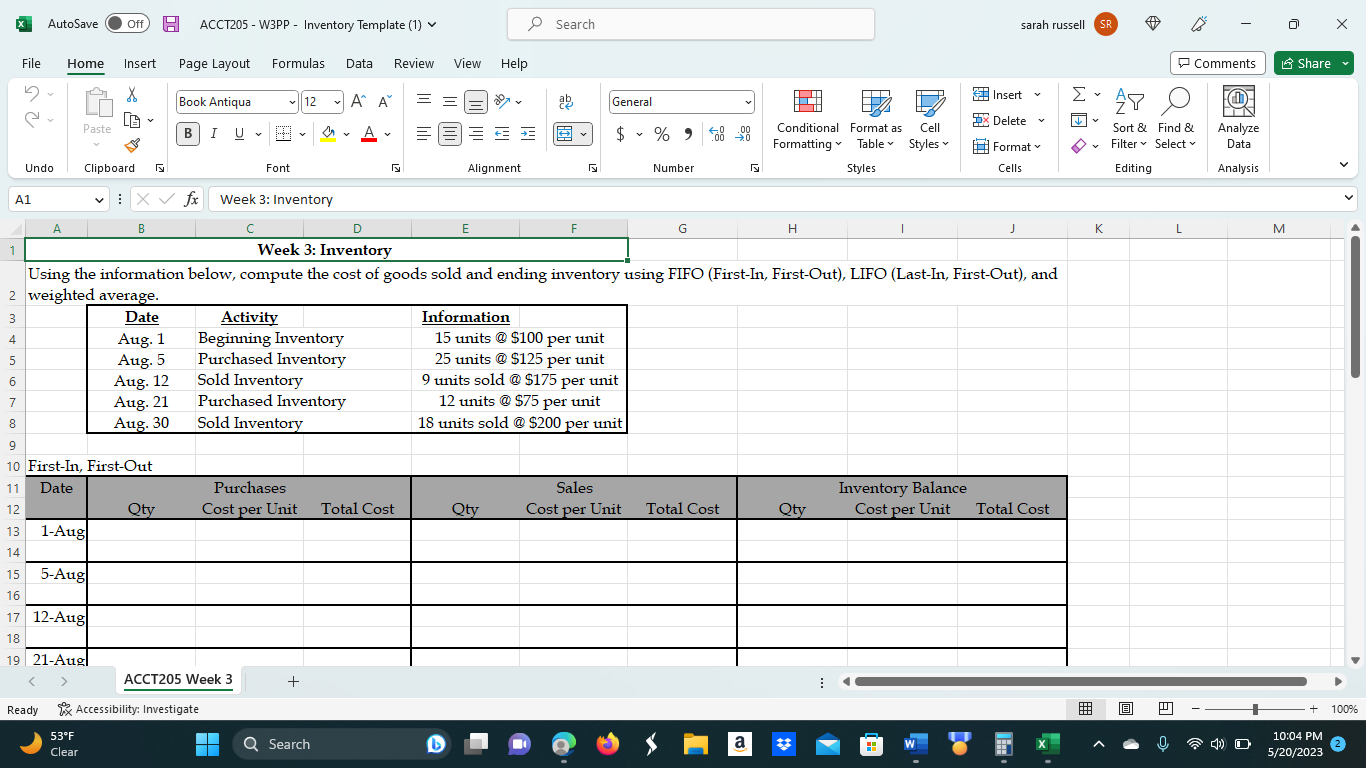Open Excel from the Windows taskbar

click(x=1046, y=744)
